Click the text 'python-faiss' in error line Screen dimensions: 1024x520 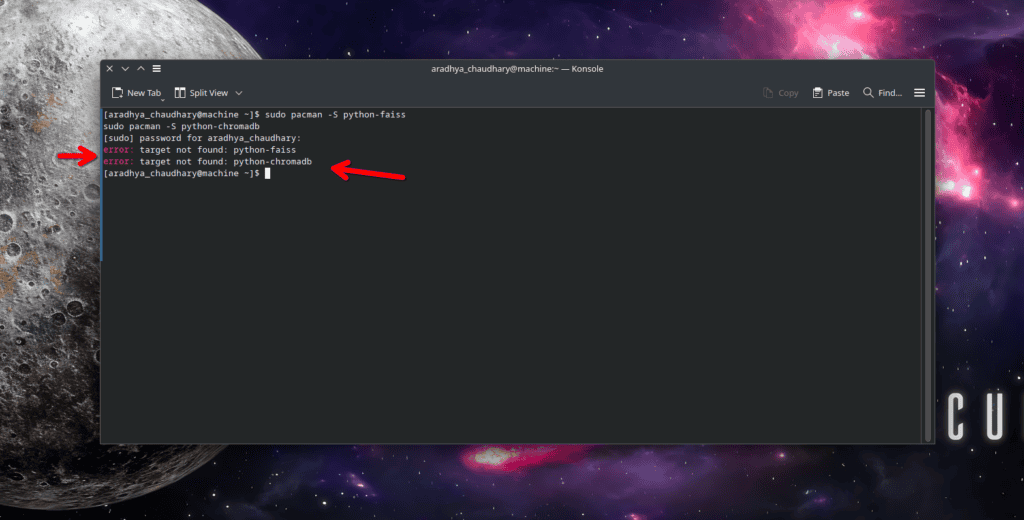click(x=264, y=150)
